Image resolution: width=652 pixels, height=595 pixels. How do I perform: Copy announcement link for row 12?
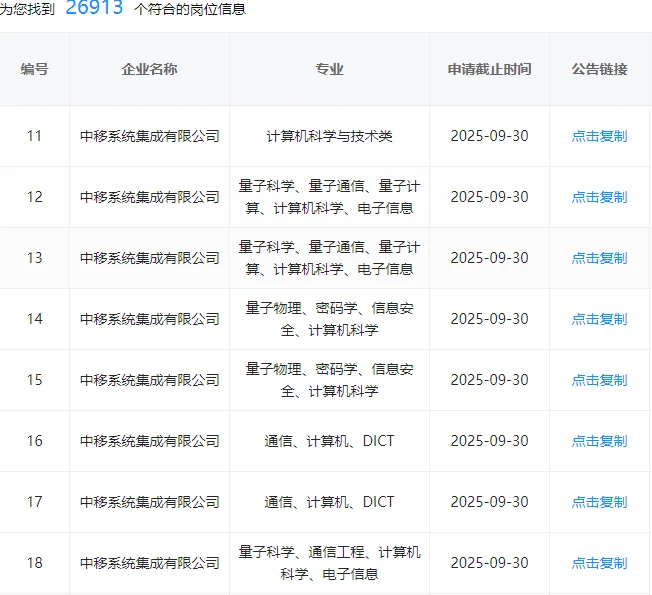pyautogui.click(x=599, y=197)
